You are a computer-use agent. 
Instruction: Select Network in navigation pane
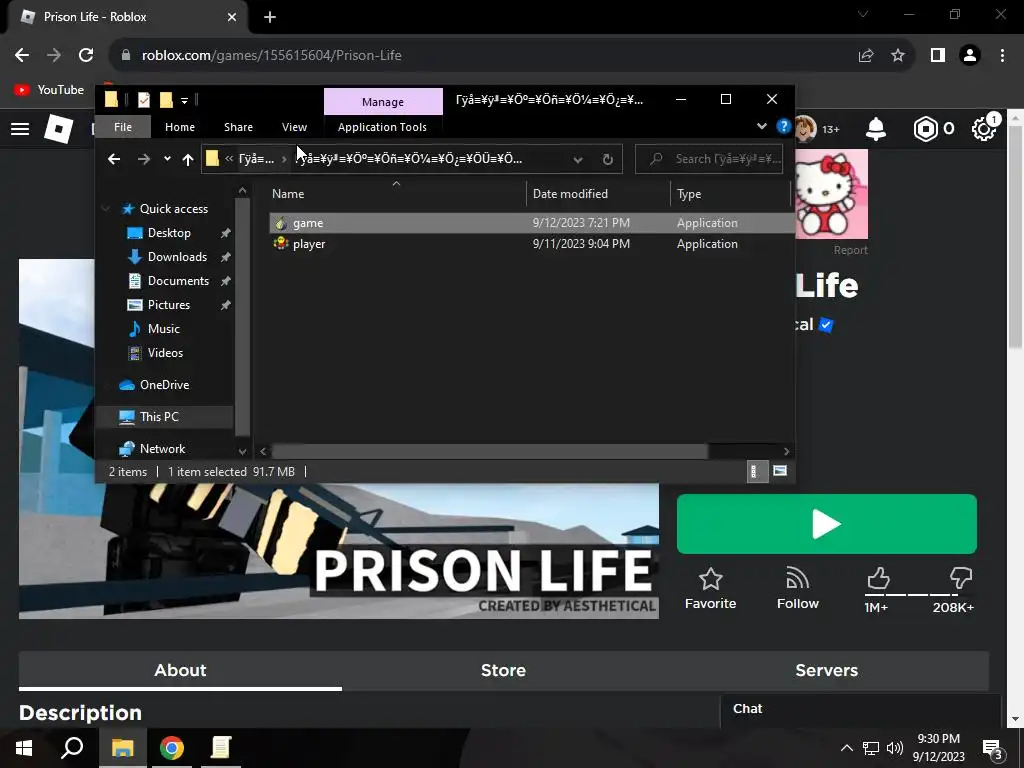[162, 449]
